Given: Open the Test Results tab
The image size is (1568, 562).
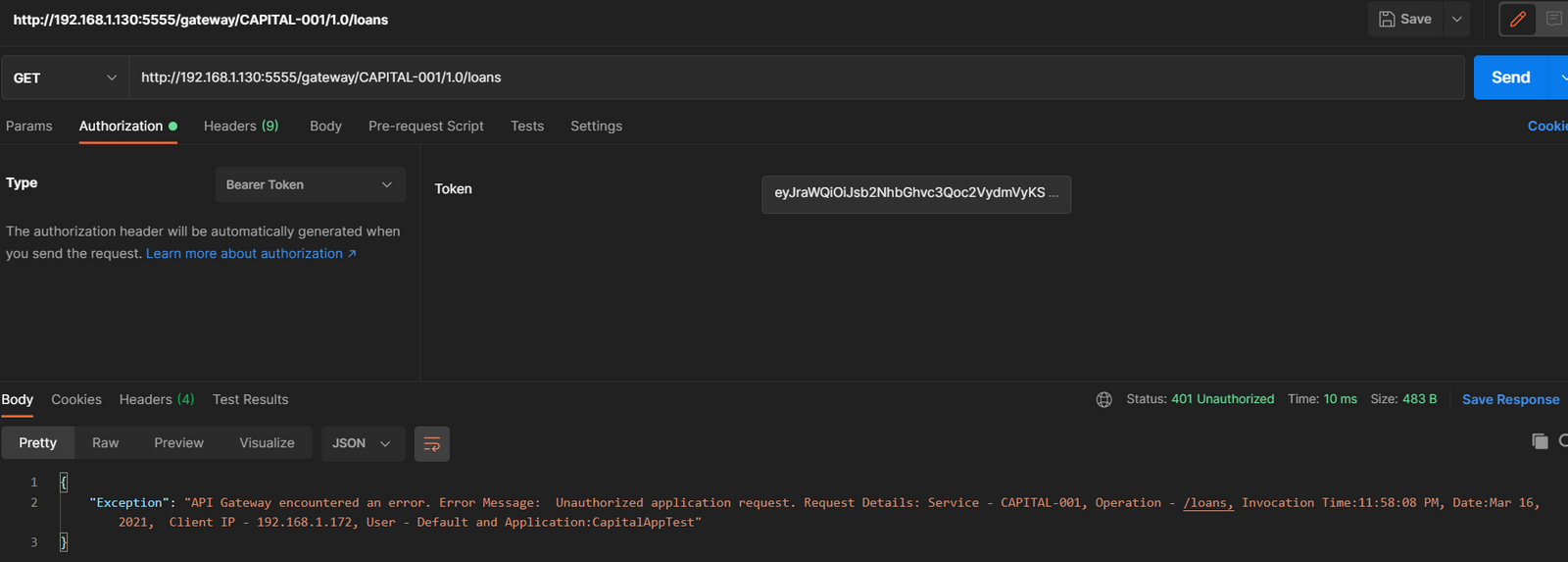Looking at the screenshot, I should click(250, 399).
